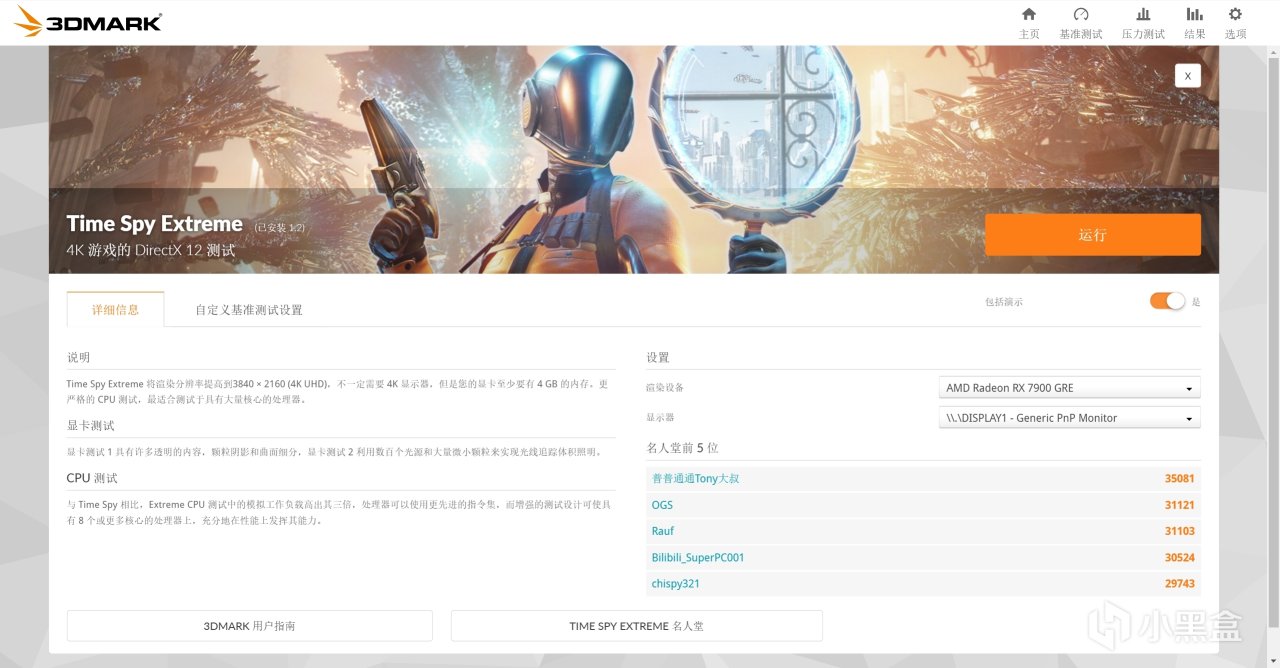
Task: Click the score 30524
Action: pyautogui.click(x=1179, y=557)
